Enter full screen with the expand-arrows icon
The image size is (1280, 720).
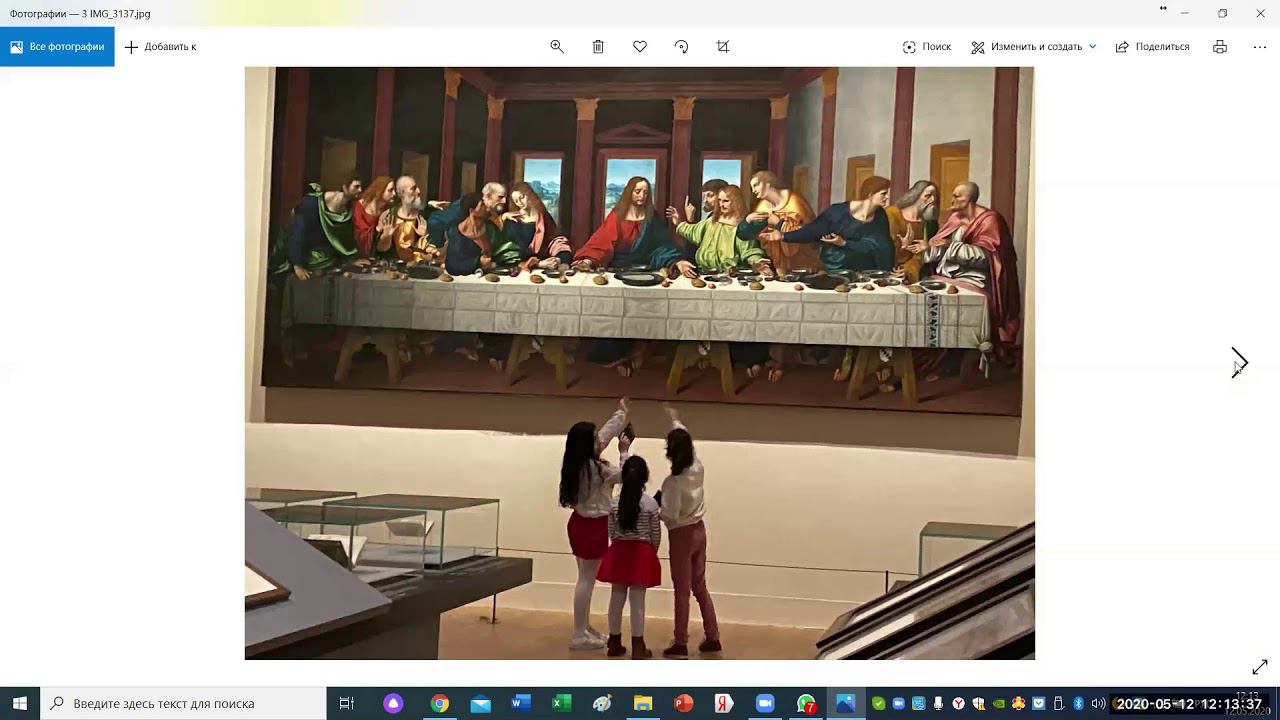tap(1260, 667)
